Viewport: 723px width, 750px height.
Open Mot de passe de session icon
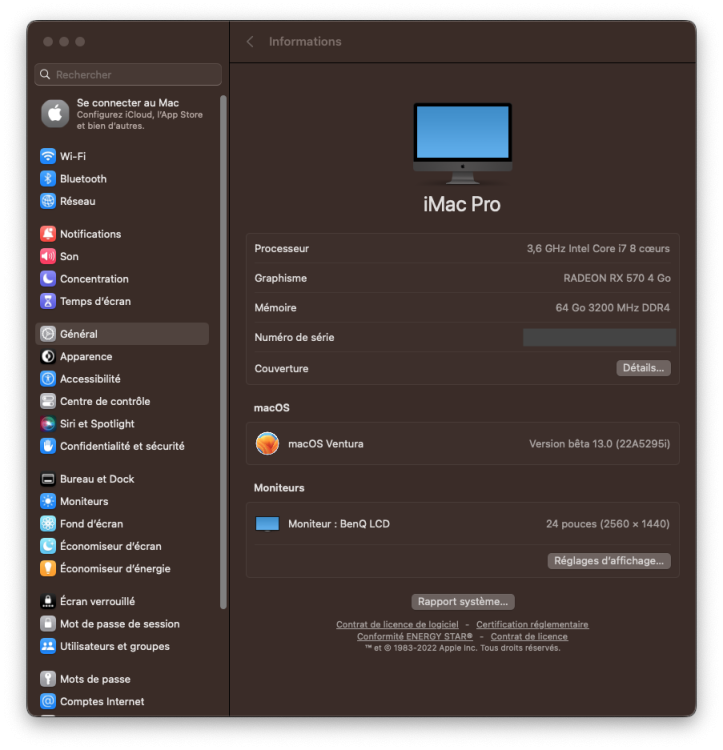(x=48, y=624)
